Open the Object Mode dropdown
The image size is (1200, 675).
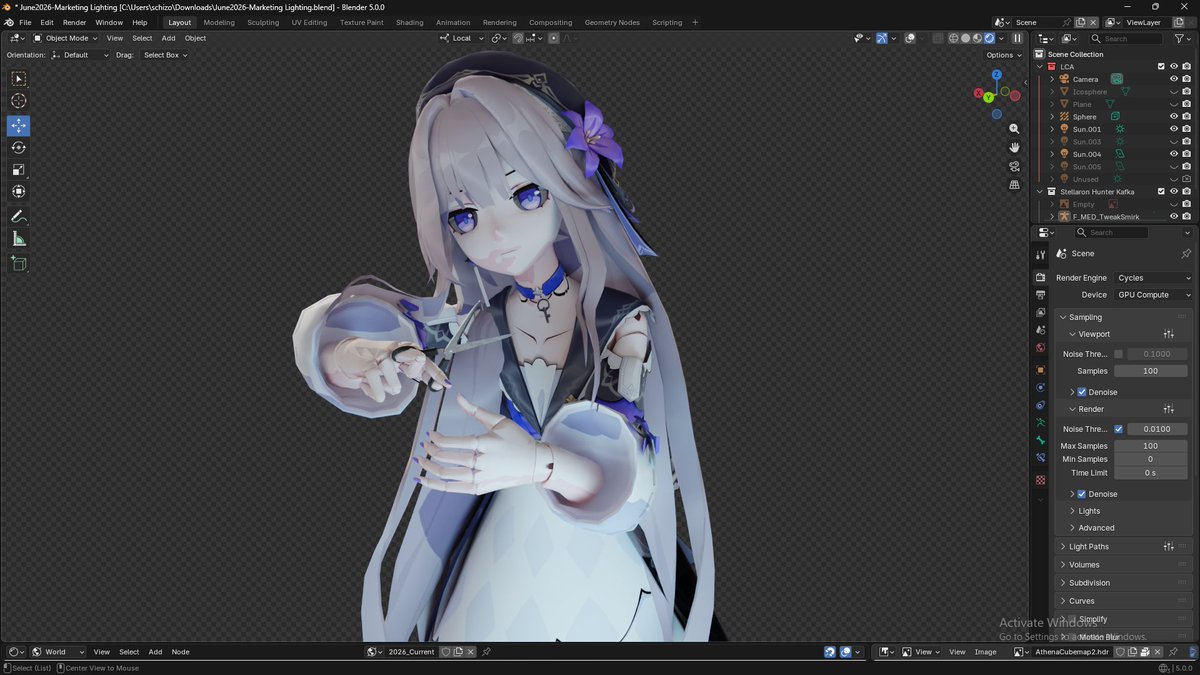65,38
